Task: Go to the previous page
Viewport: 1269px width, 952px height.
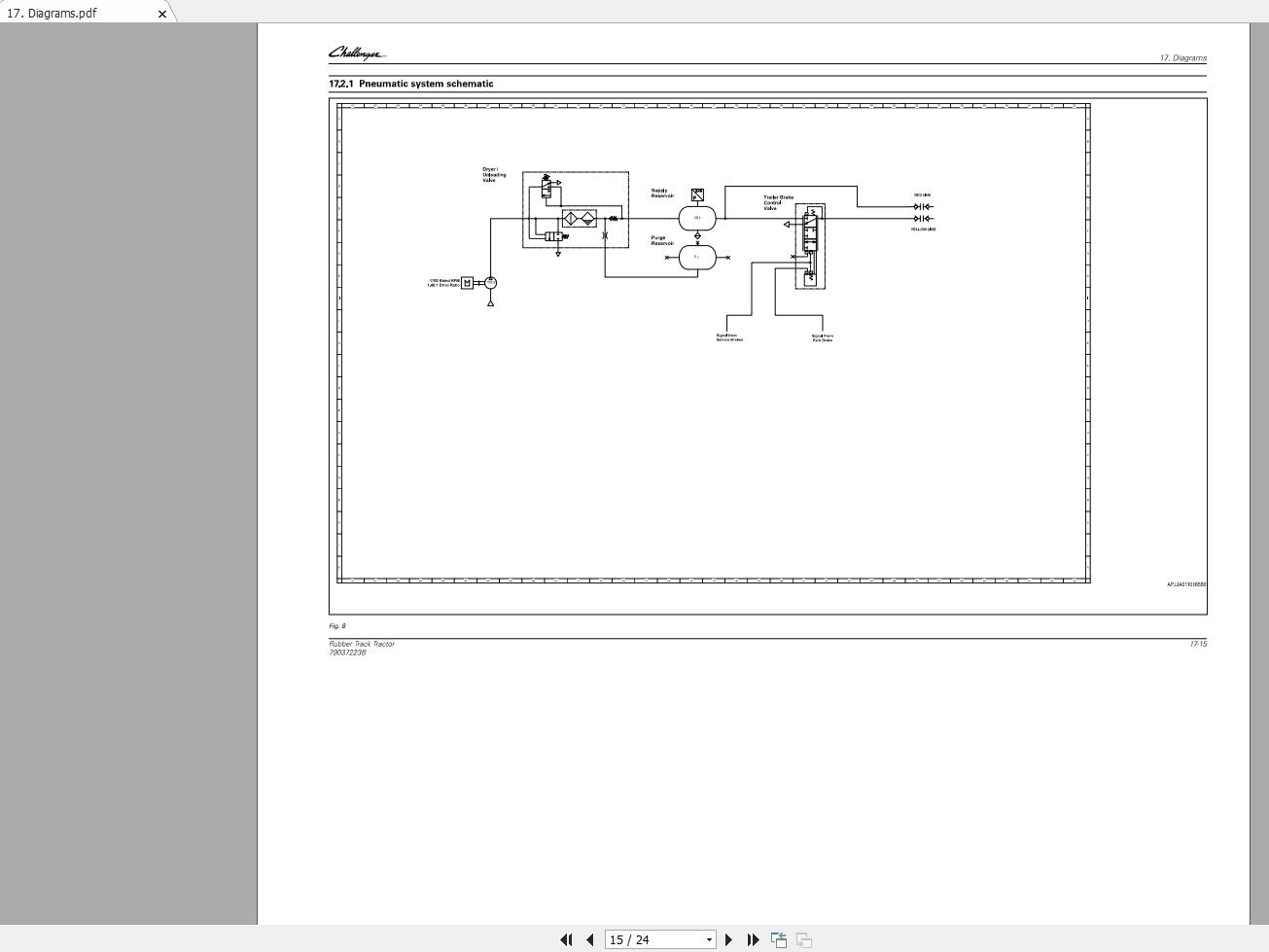Action: (x=589, y=939)
